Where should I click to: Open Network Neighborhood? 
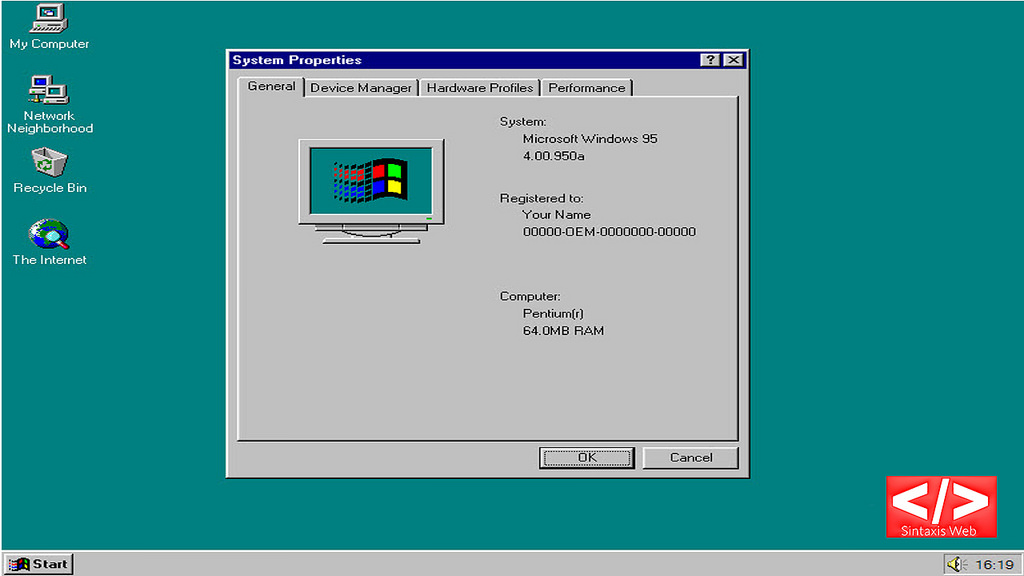coord(48,95)
